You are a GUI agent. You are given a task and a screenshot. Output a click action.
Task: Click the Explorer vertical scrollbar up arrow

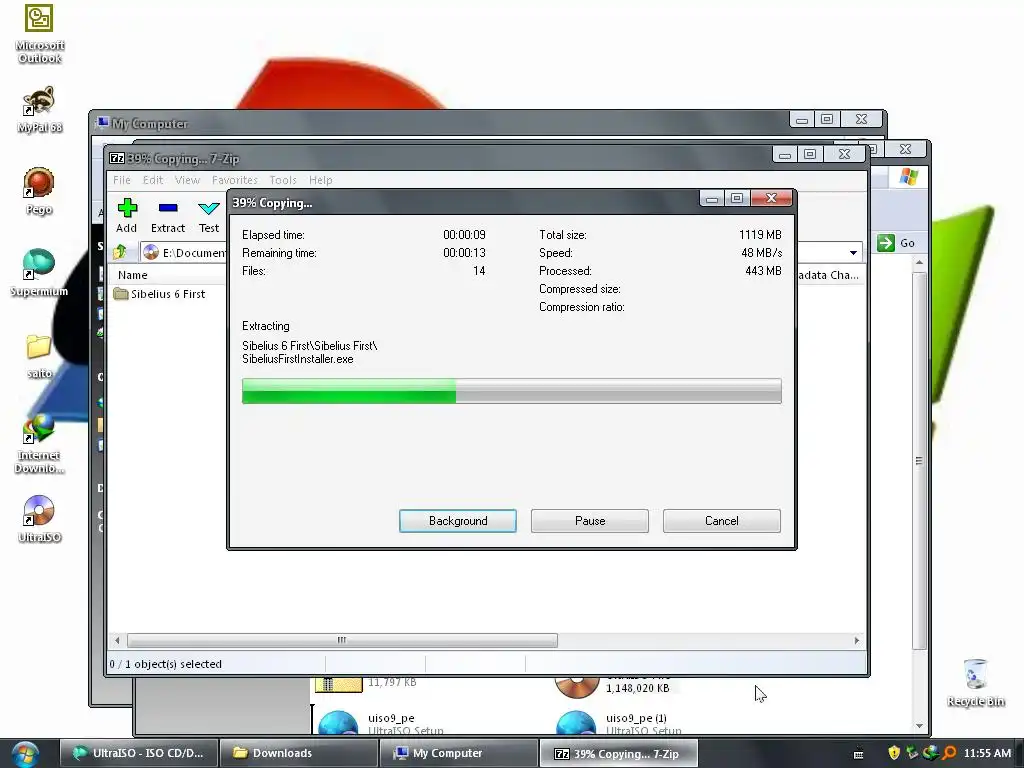click(920, 263)
